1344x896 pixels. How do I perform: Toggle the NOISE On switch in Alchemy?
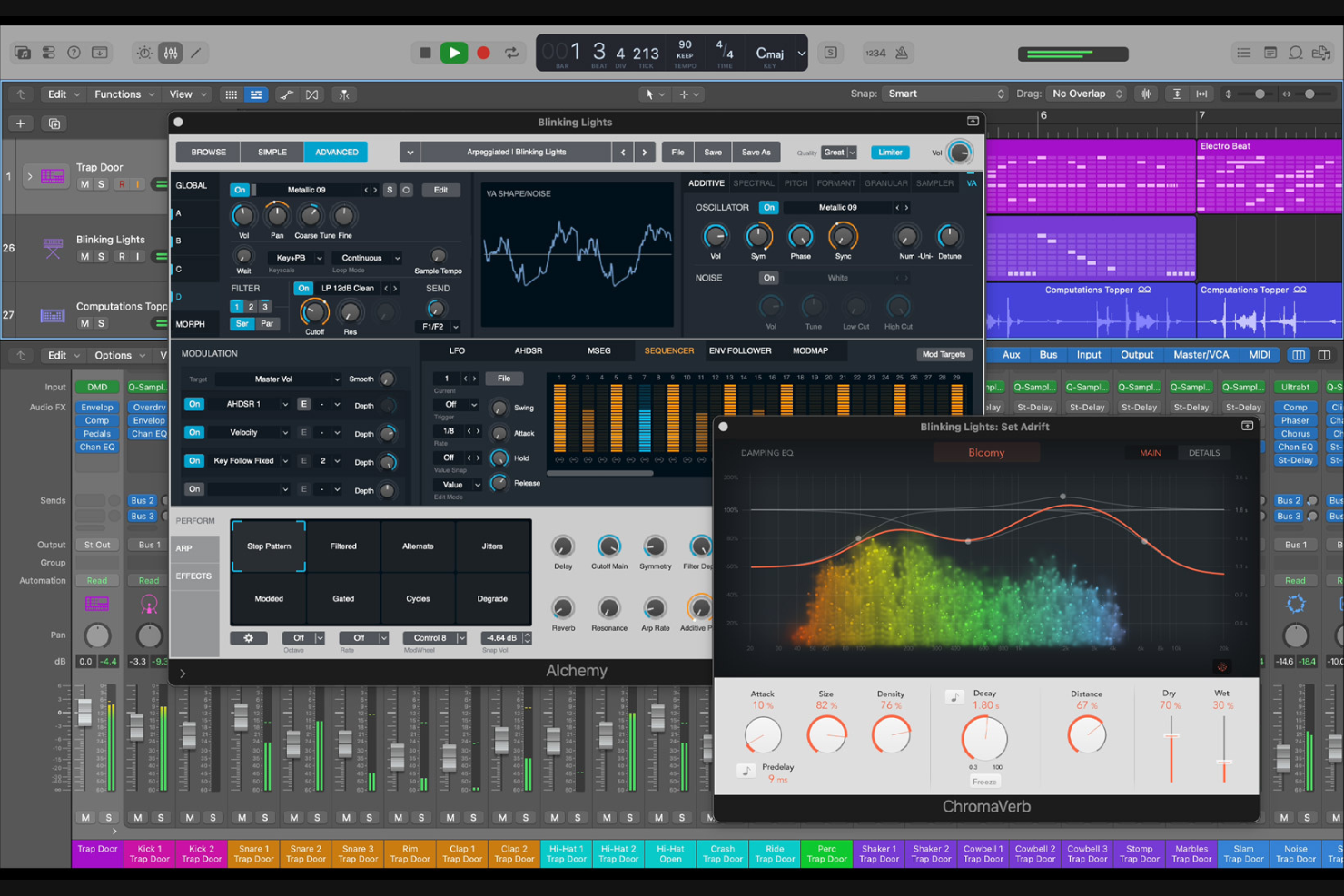click(x=768, y=278)
